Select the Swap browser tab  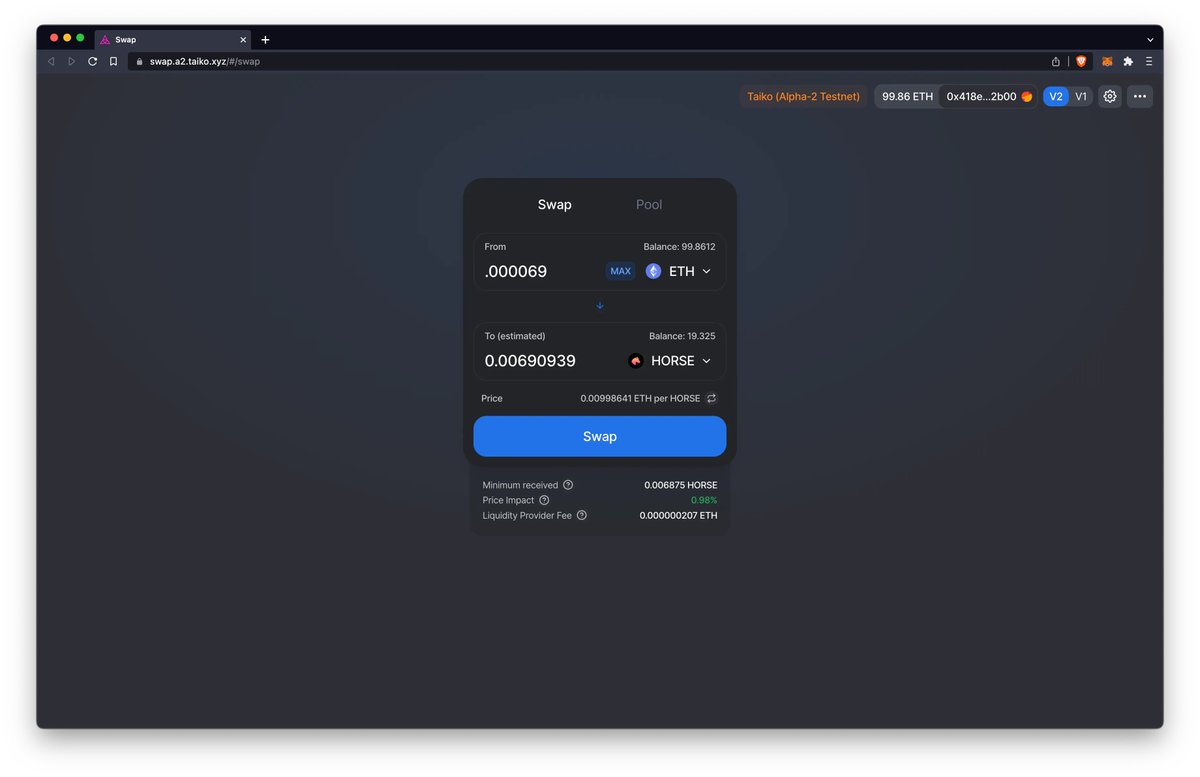[172, 40]
